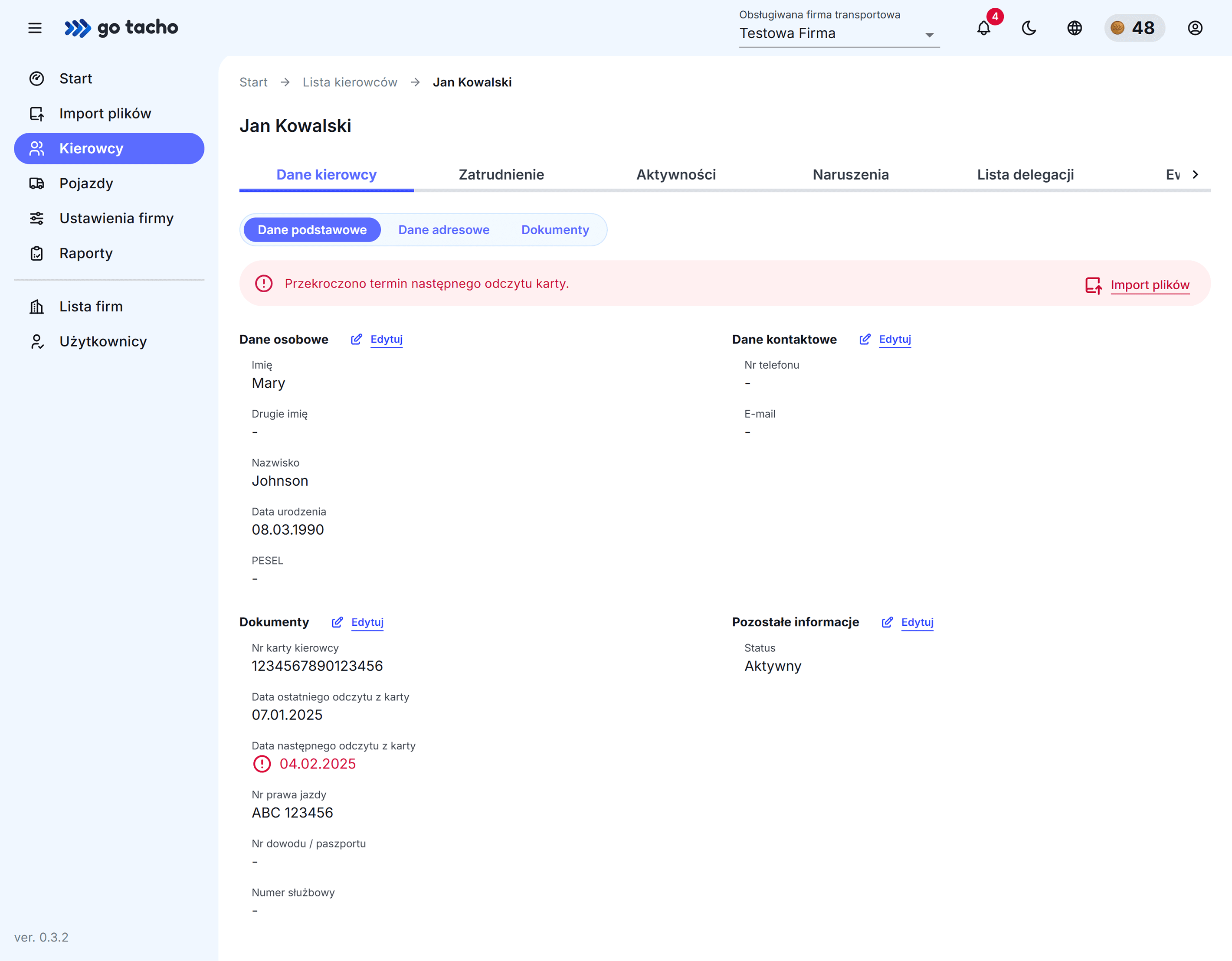This screenshot has height=961, width=1232.
Task: Switch to Aktywności tab
Action: tap(676, 175)
